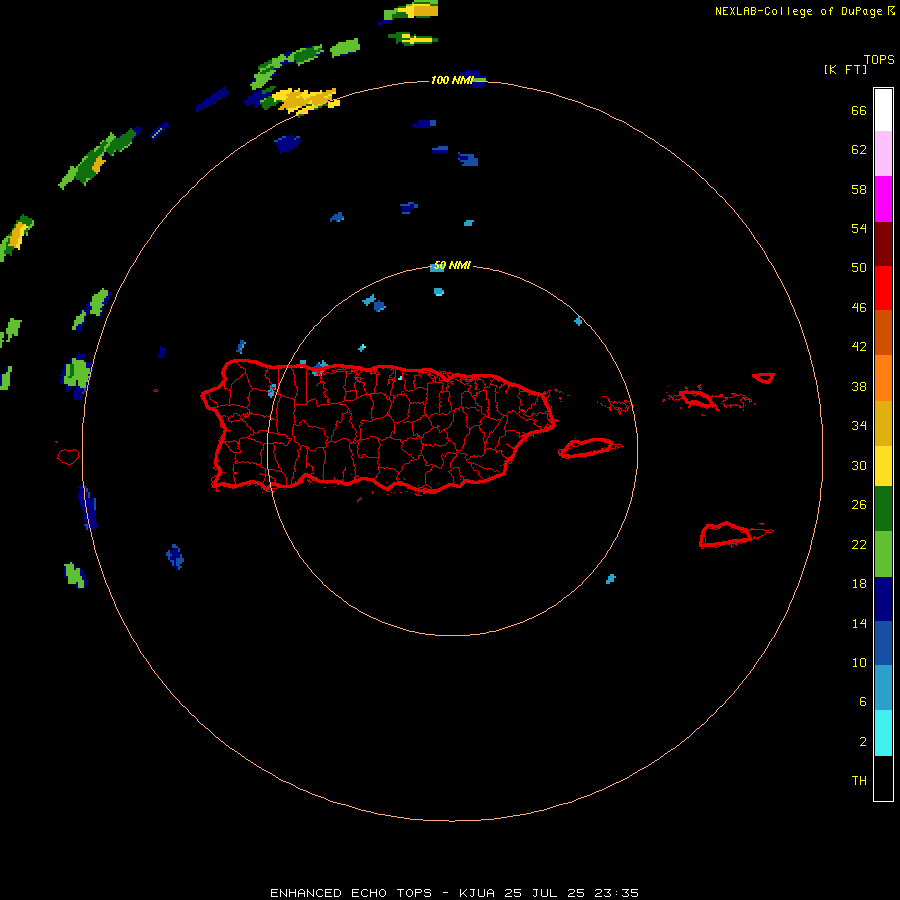Click the 30 legend value

[x=859, y=465]
